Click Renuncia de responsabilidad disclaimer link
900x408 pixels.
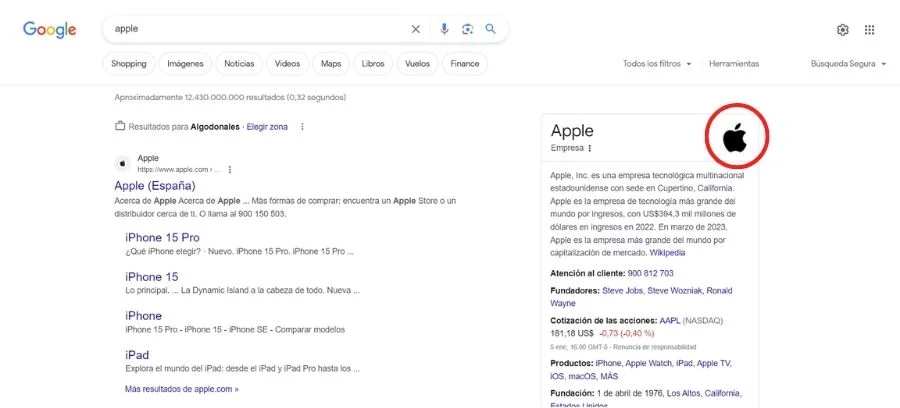(x=654, y=347)
